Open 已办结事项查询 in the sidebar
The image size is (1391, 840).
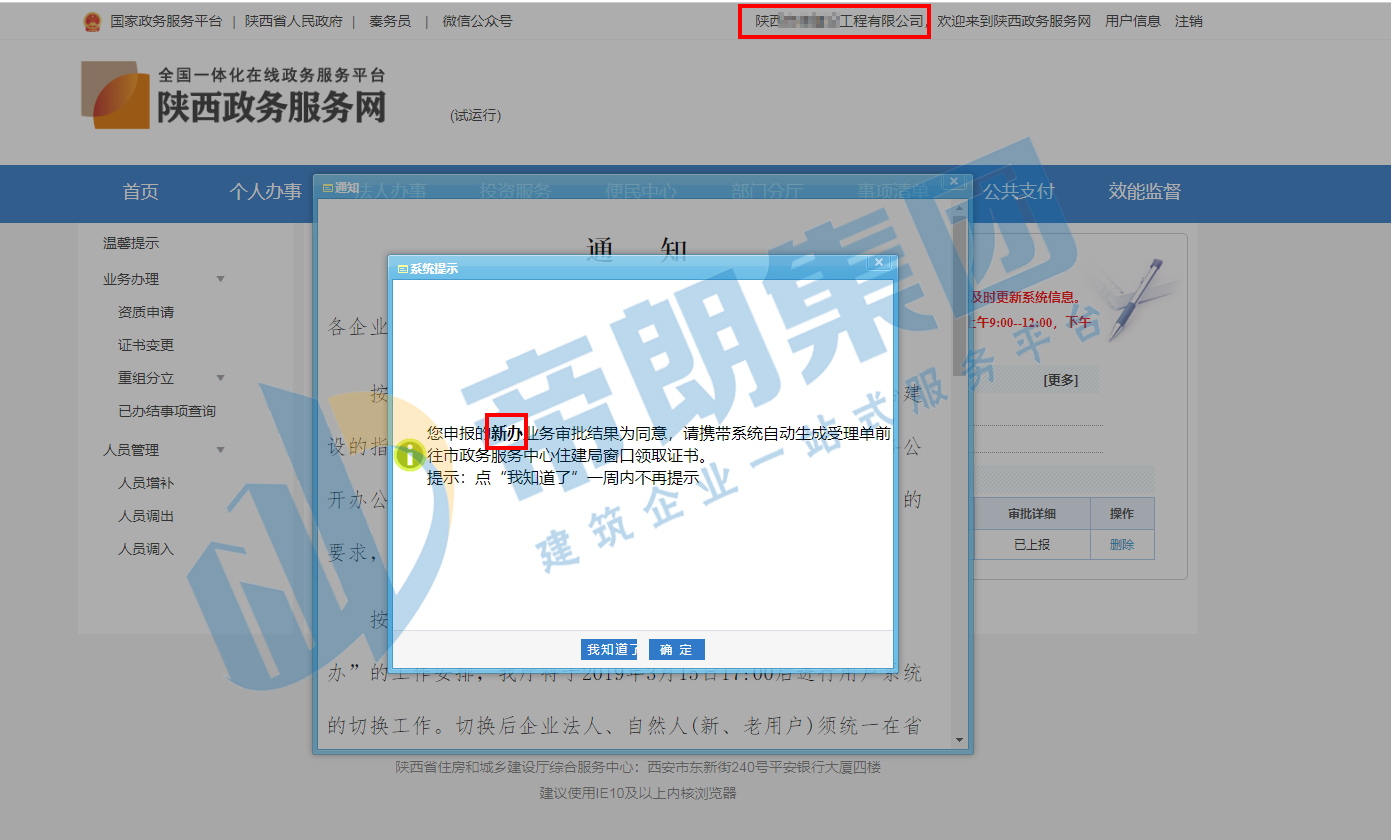(167, 411)
